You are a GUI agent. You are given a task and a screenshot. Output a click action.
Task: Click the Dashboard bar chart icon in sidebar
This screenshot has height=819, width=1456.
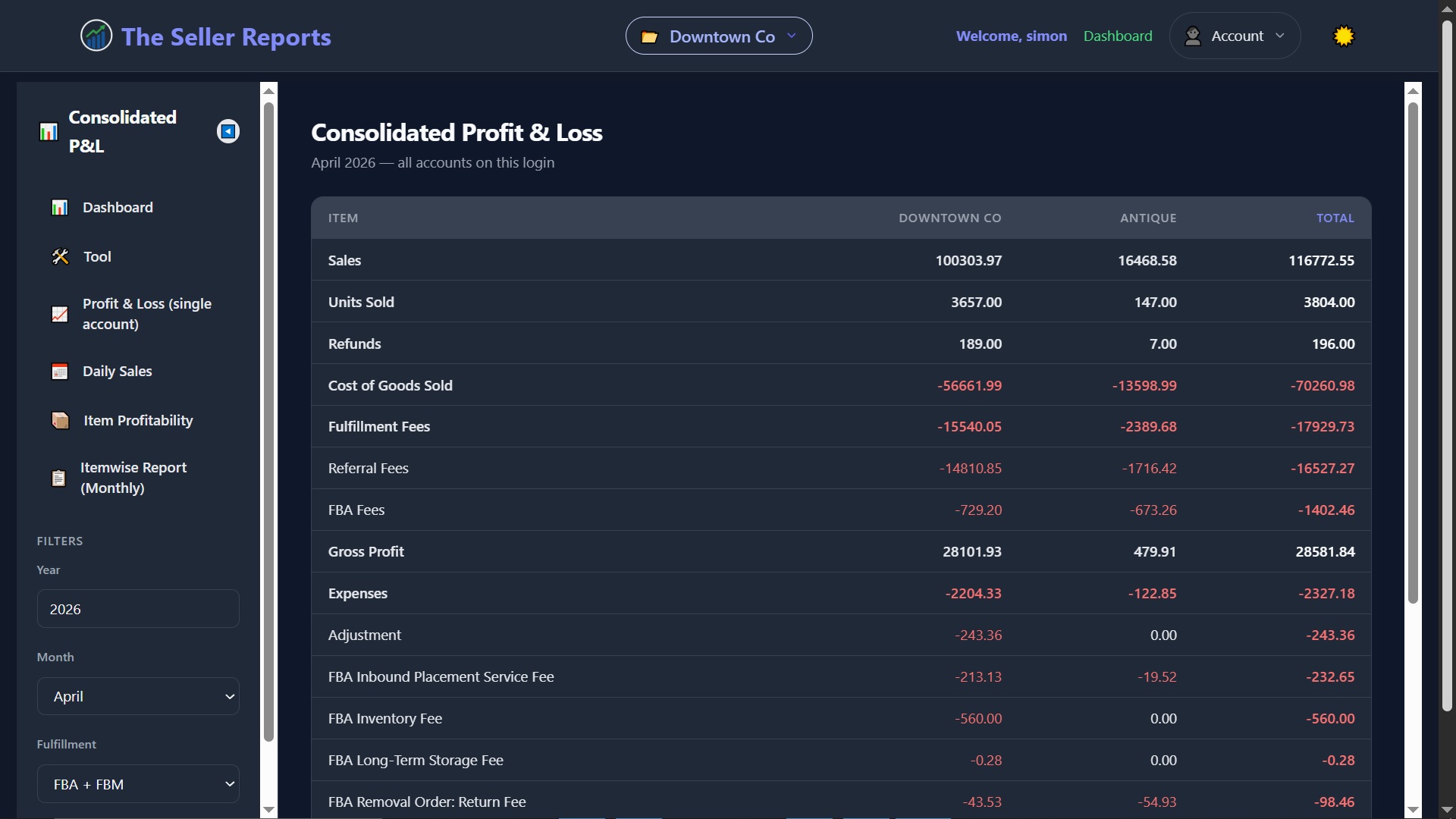pyautogui.click(x=60, y=208)
